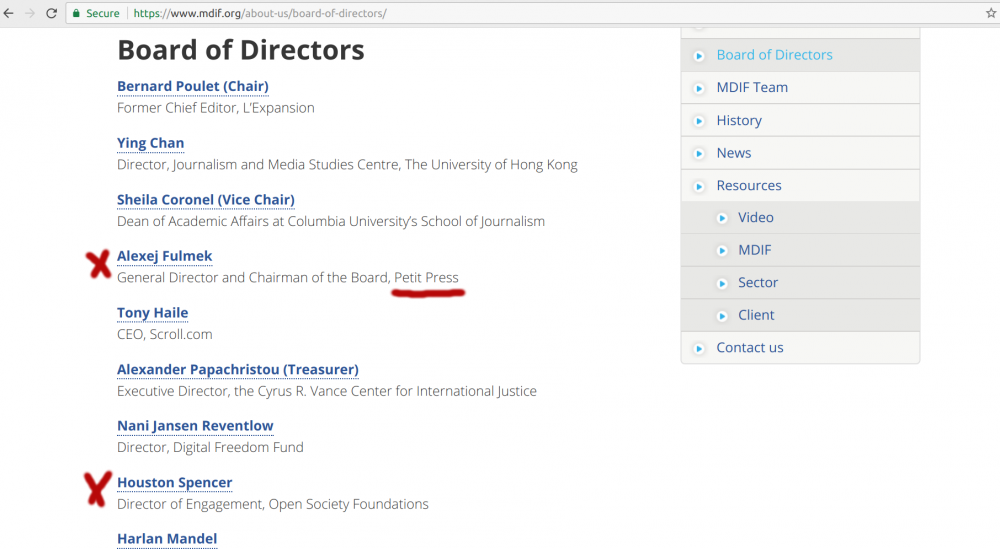Click the browser back arrow

[8, 13]
